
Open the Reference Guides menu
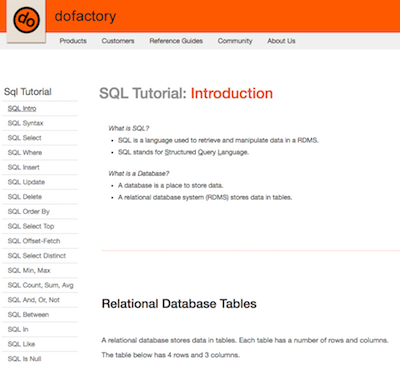pyautogui.click(x=176, y=41)
